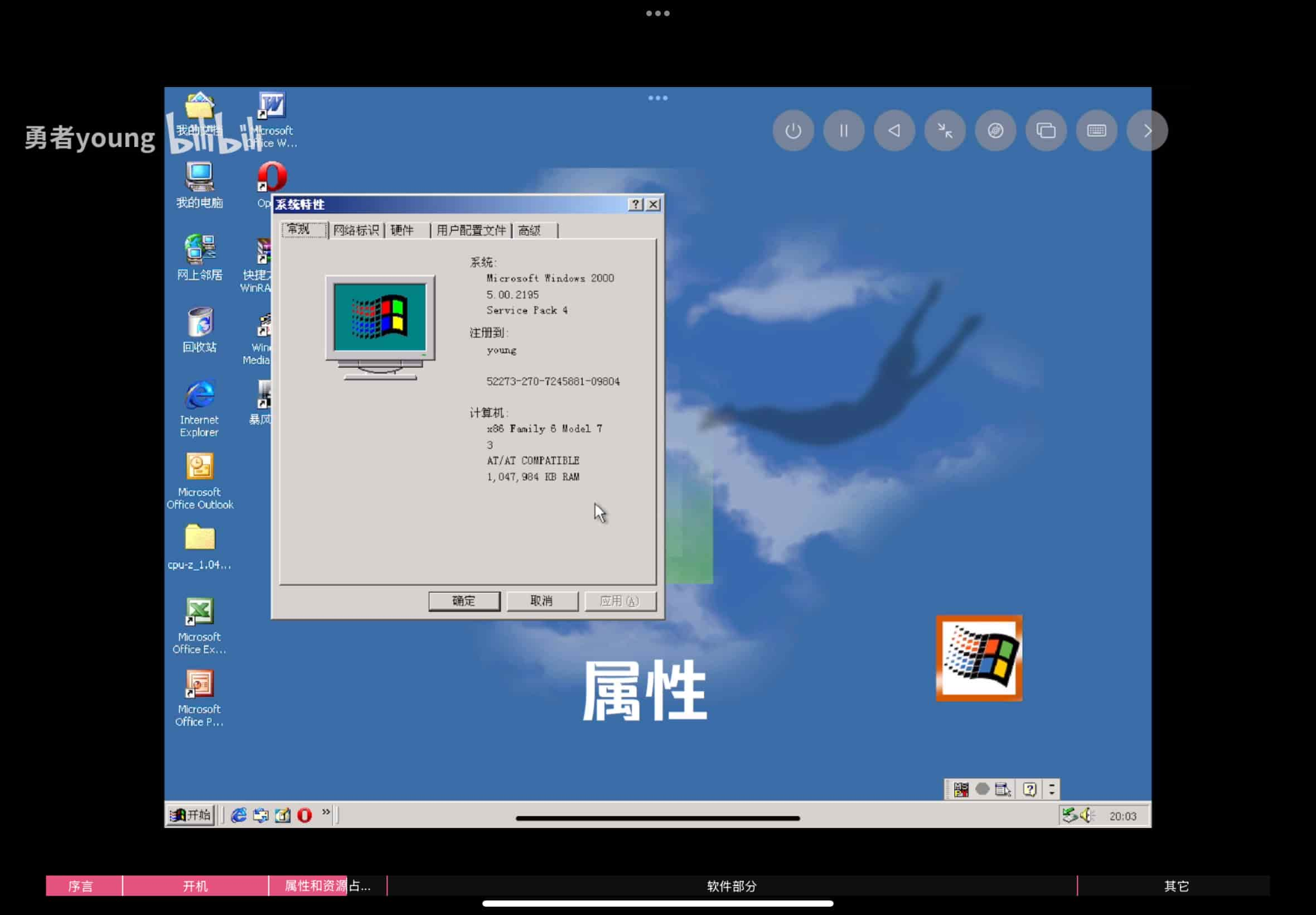
Task: Expand hidden Quick Launch items with »
Action: point(326,812)
